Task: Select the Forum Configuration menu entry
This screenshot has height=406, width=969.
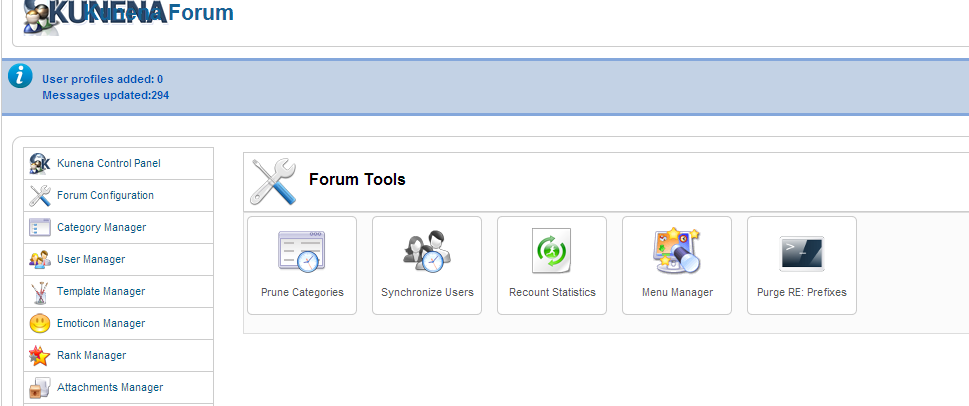Action: coord(105,195)
